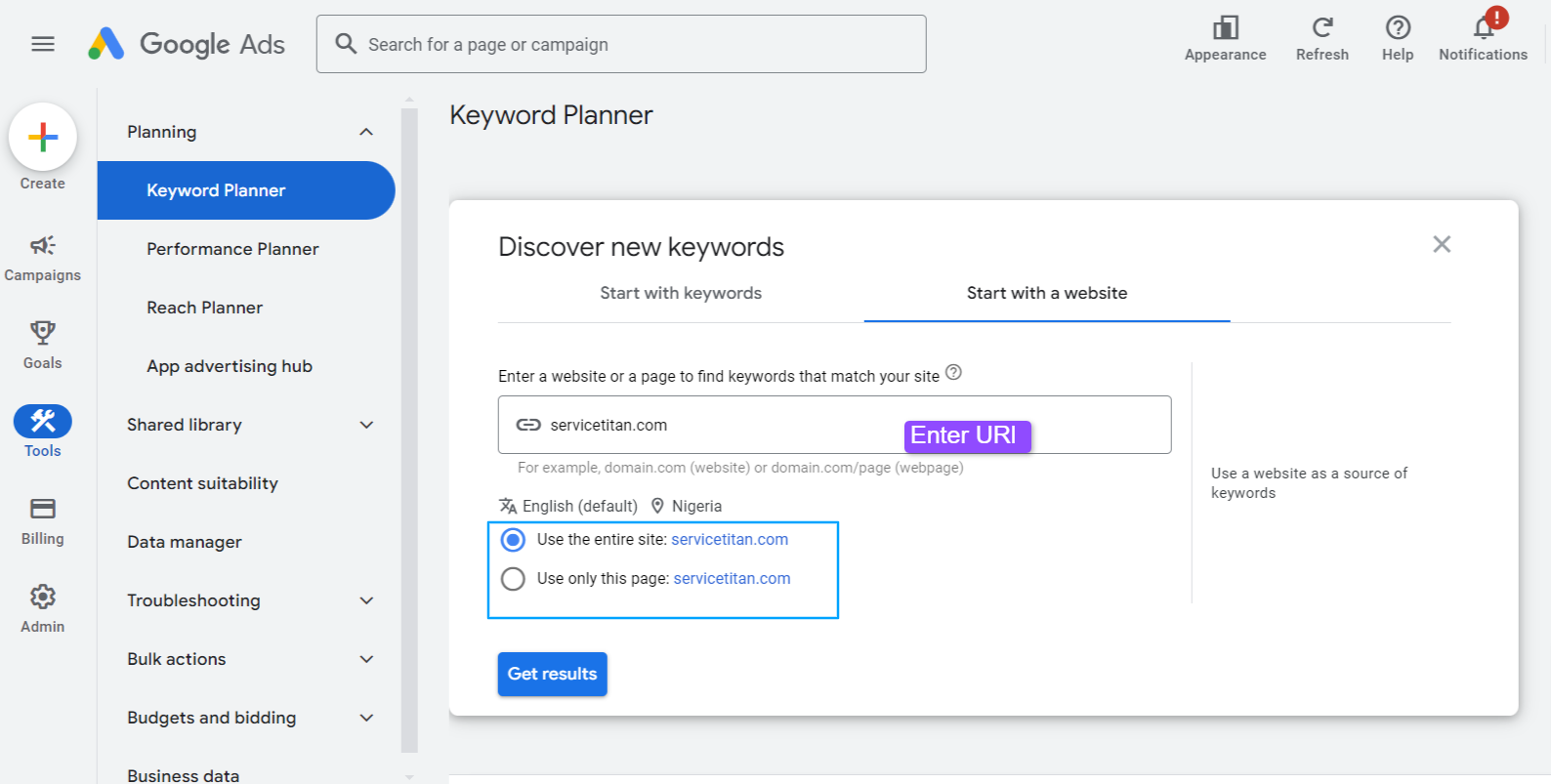Open Performance Planner menu item
The width and height of the screenshot is (1551, 784).
[x=232, y=249]
